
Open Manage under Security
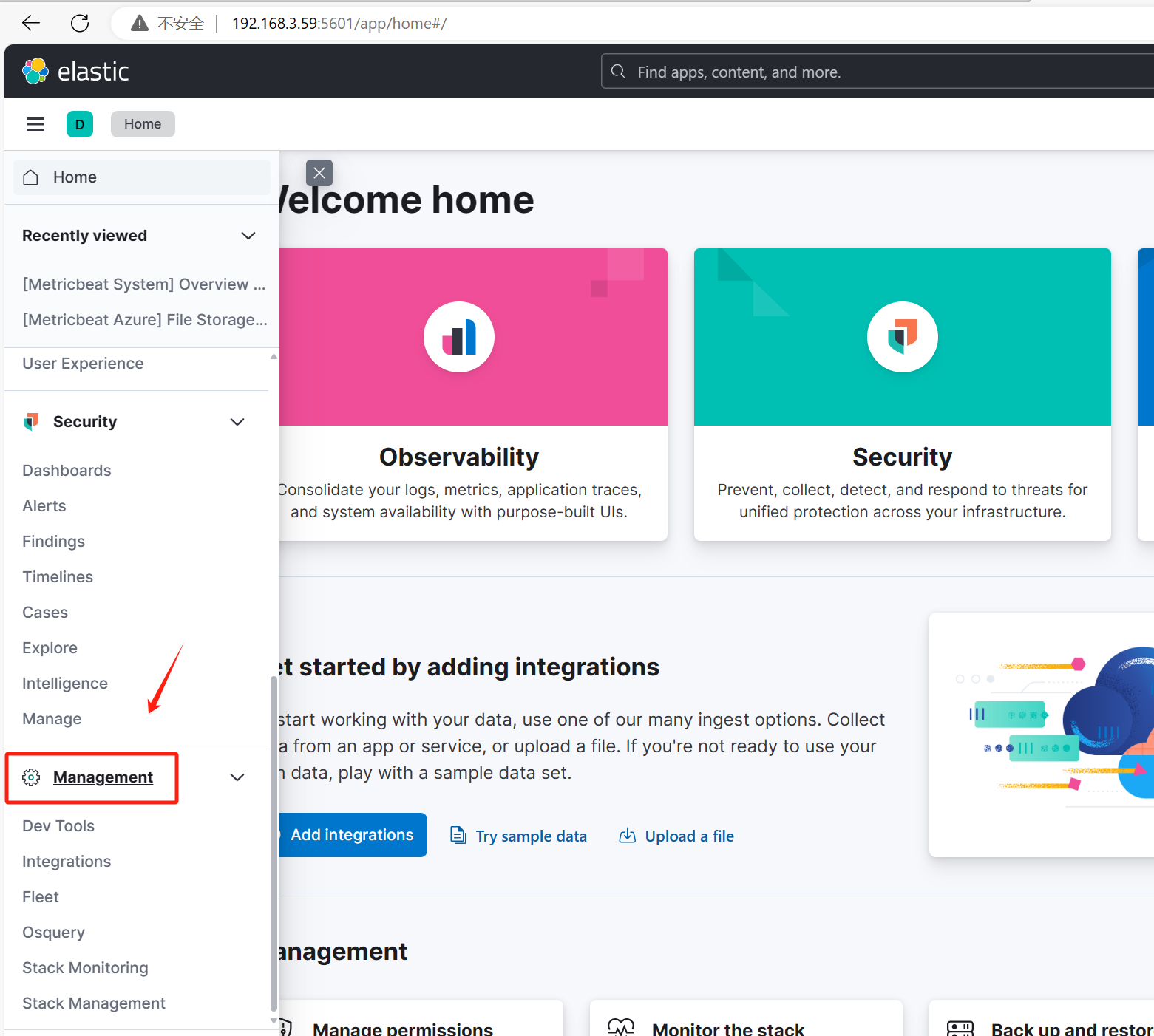(52, 719)
